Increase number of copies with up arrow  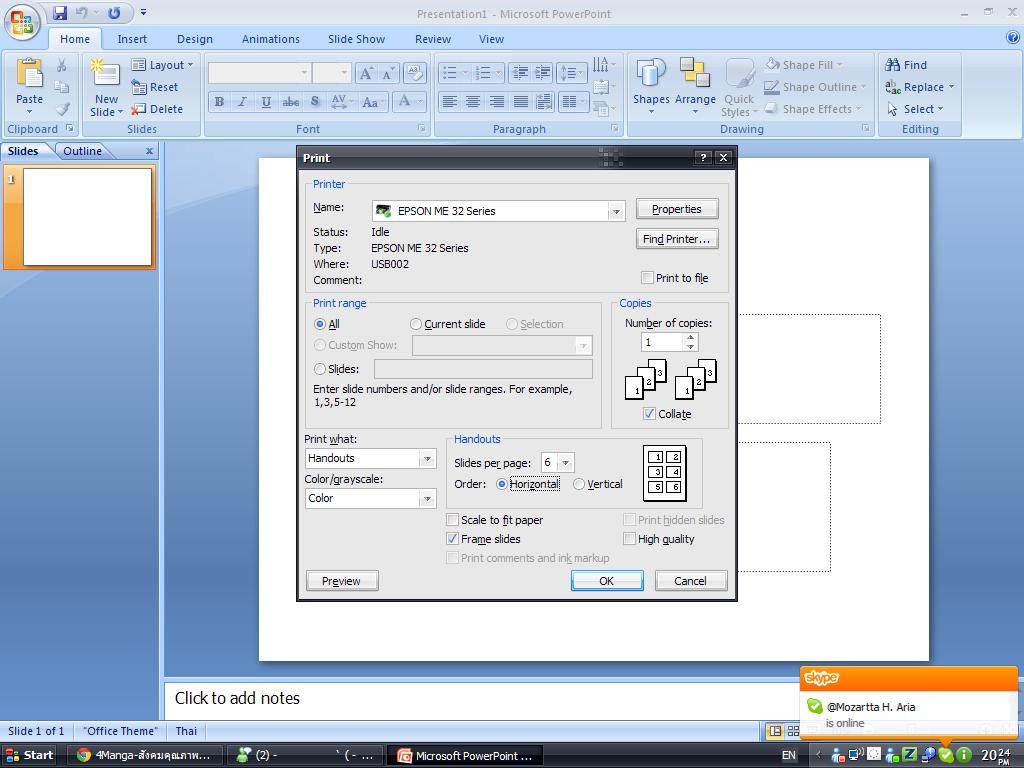click(x=690, y=338)
